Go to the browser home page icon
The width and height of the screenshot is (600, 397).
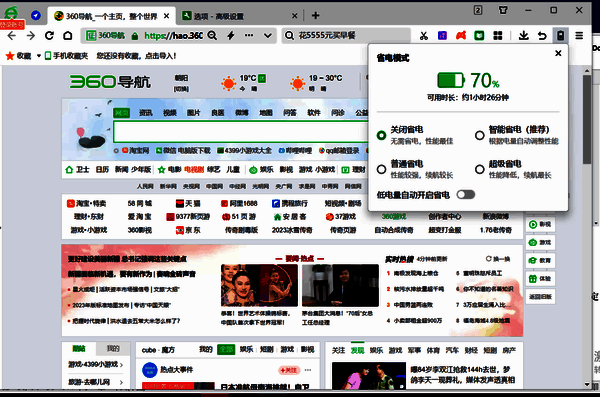68,36
